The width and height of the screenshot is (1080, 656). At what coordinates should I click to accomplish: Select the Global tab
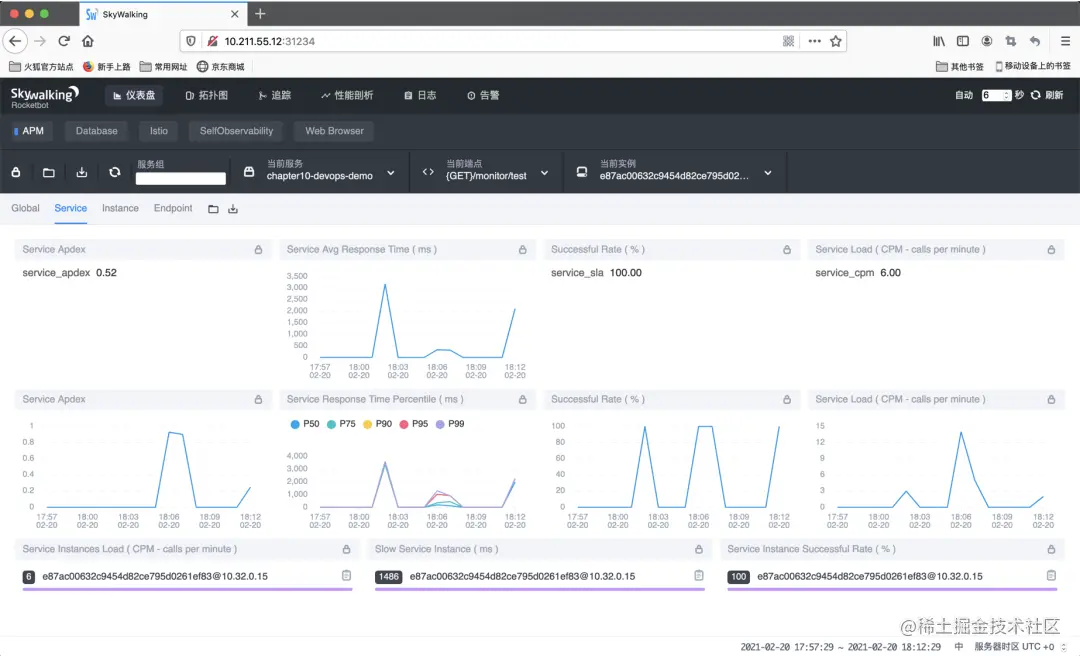(25, 208)
